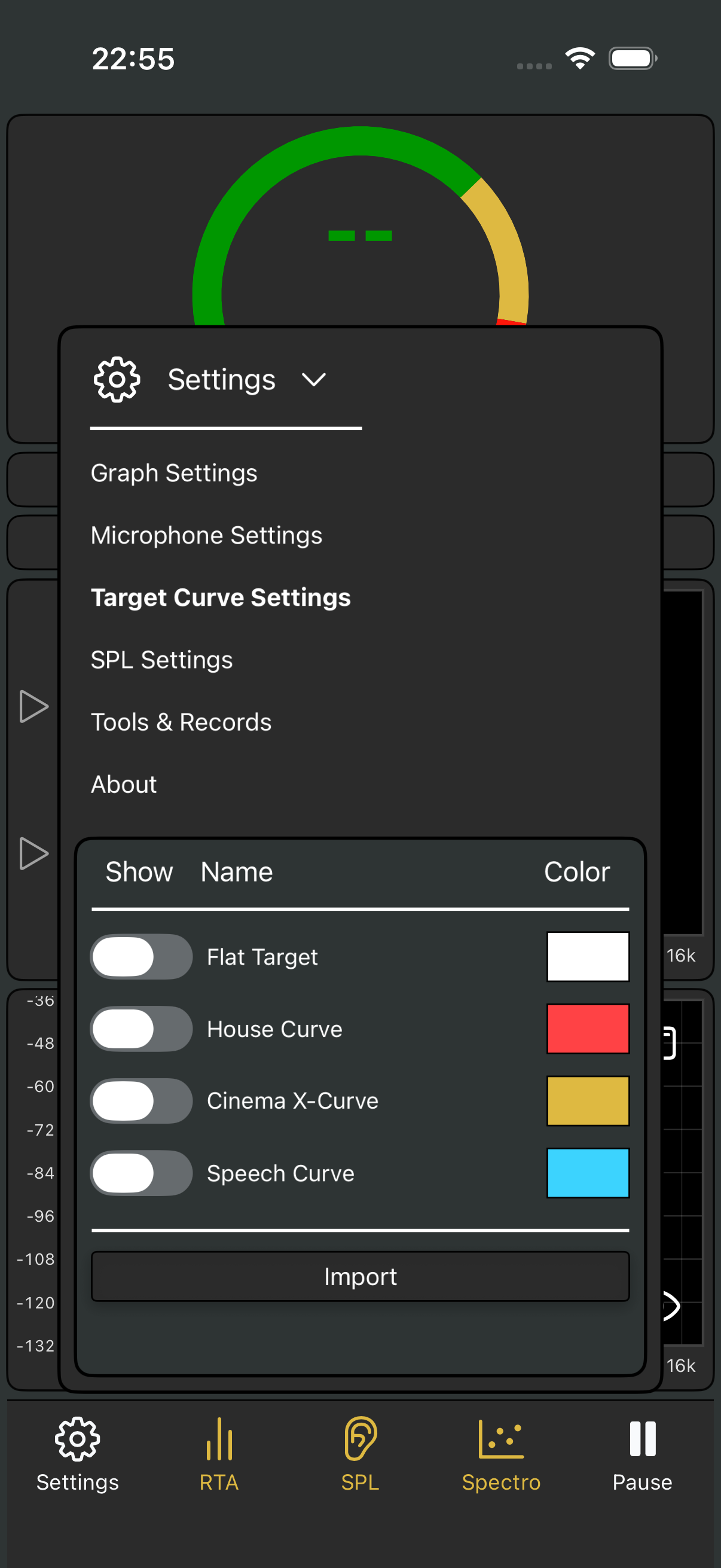The height and width of the screenshot is (1568, 721).
Task: Click the Speech Curve name label
Action: click(280, 1173)
